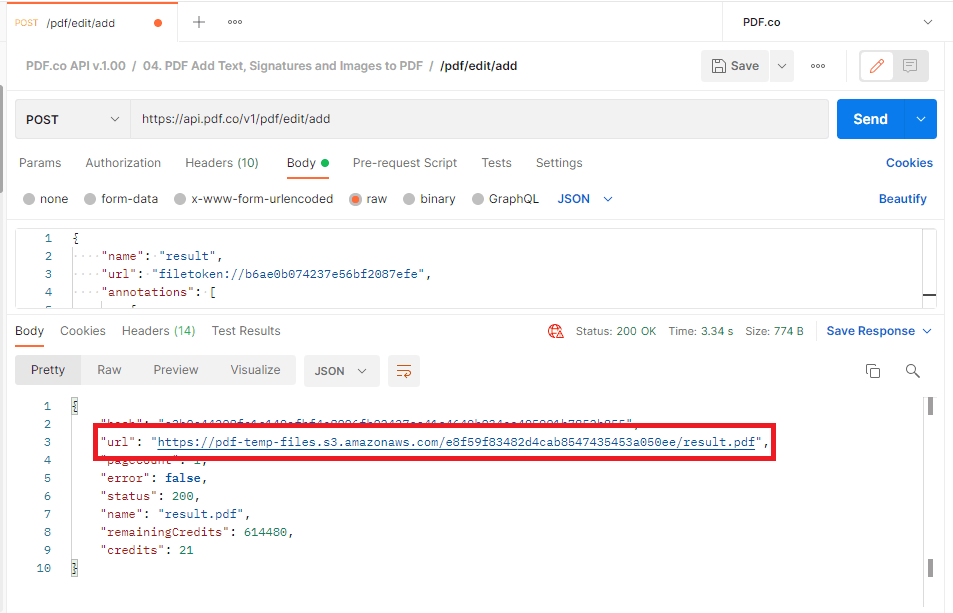This screenshot has height=613, width=953.
Task: Toggle line wrapping in the response viewer
Action: click(403, 370)
